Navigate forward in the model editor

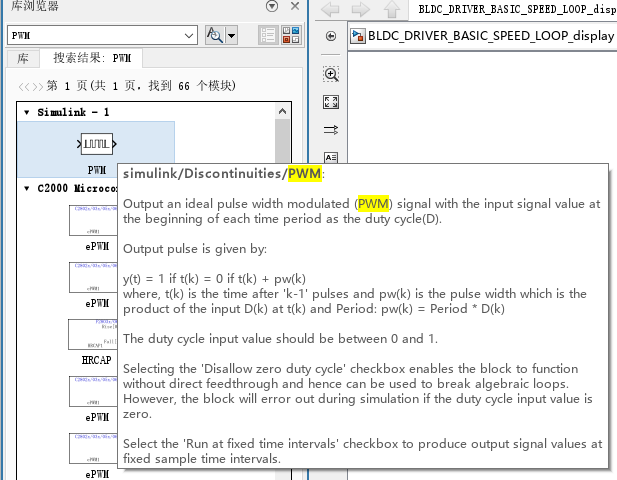pos(361,9)
